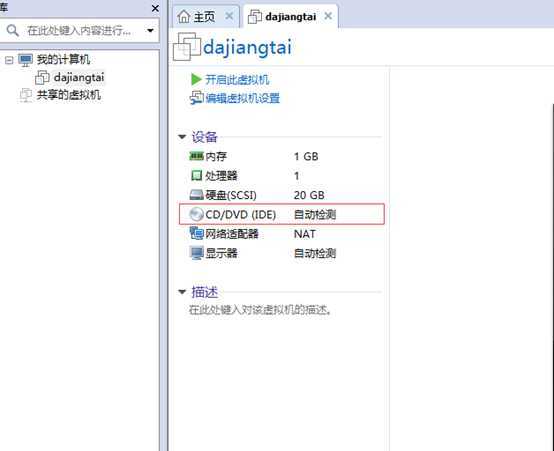Click CD/DVD 自动检测 value
This screenshot has height=451, width=554.
[x=315, y=215]
